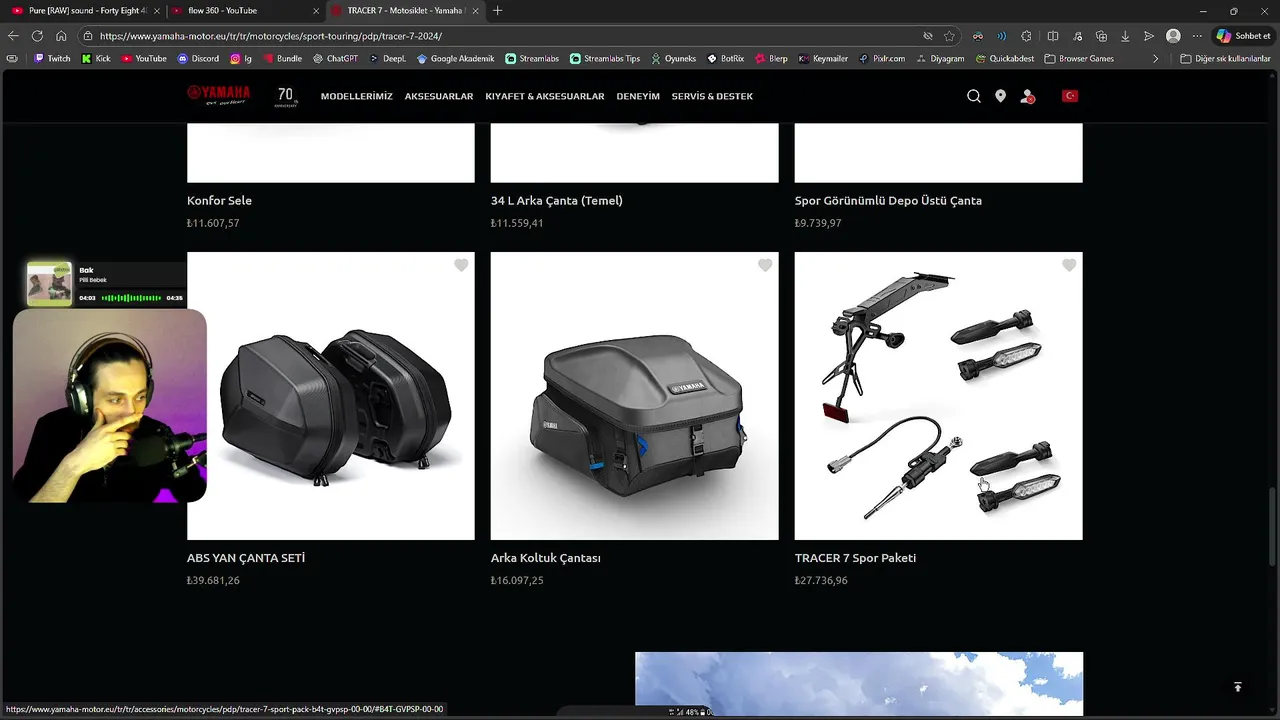1280x720 pixels.
Task: Open the Keymailer bookmark
Action: click(823, 59)
